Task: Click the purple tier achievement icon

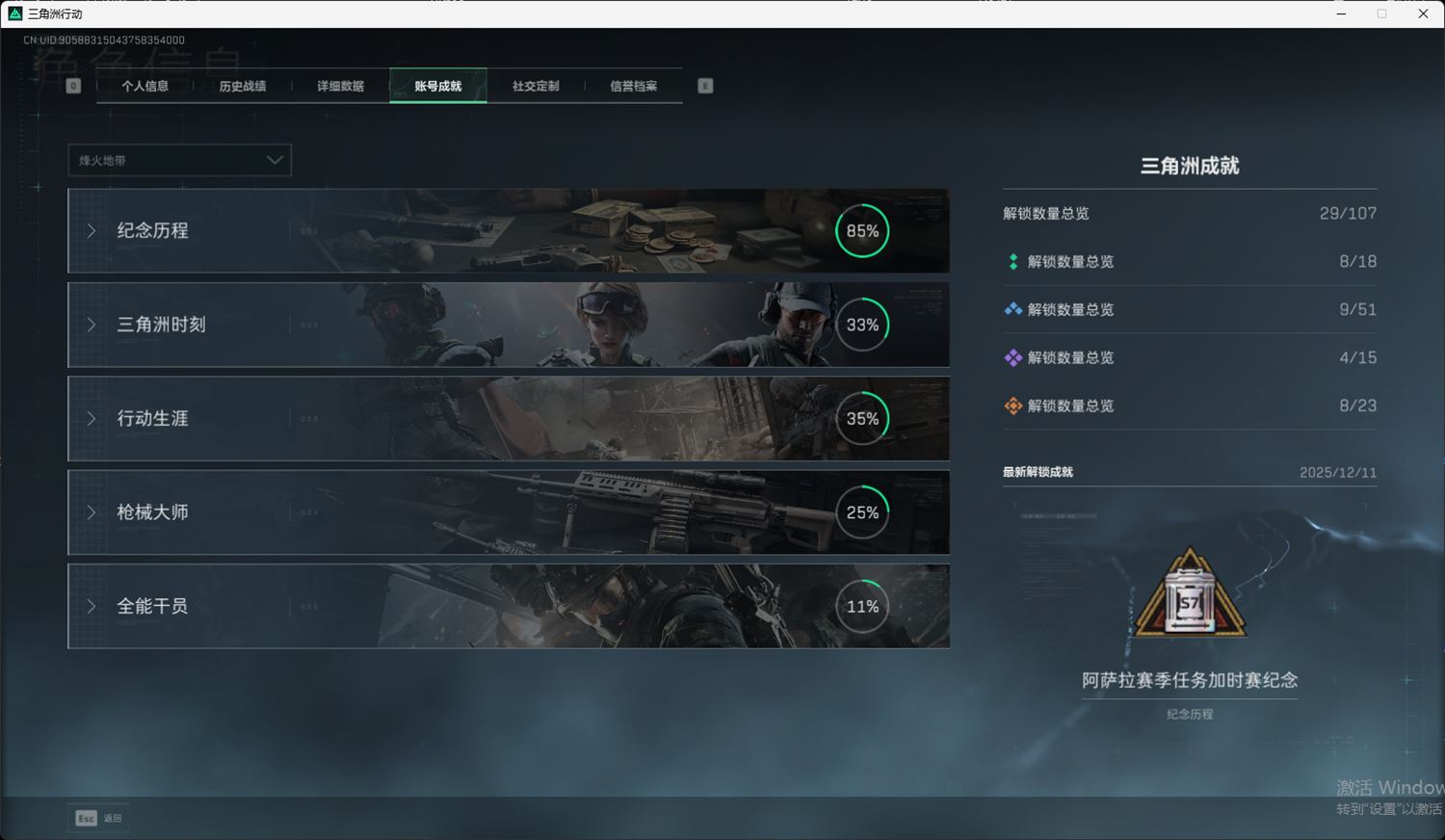Action: [x=1012, y=358]
